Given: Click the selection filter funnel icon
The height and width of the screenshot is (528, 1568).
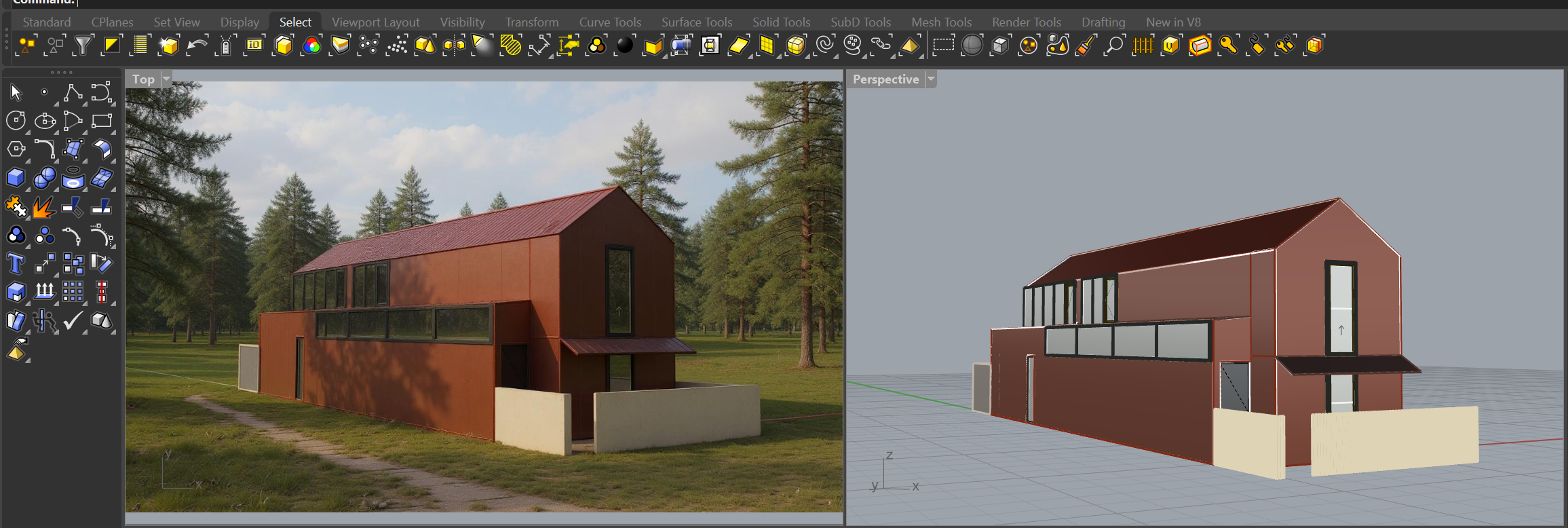Looking at the screenshot, I should click(x=83, y=45).
